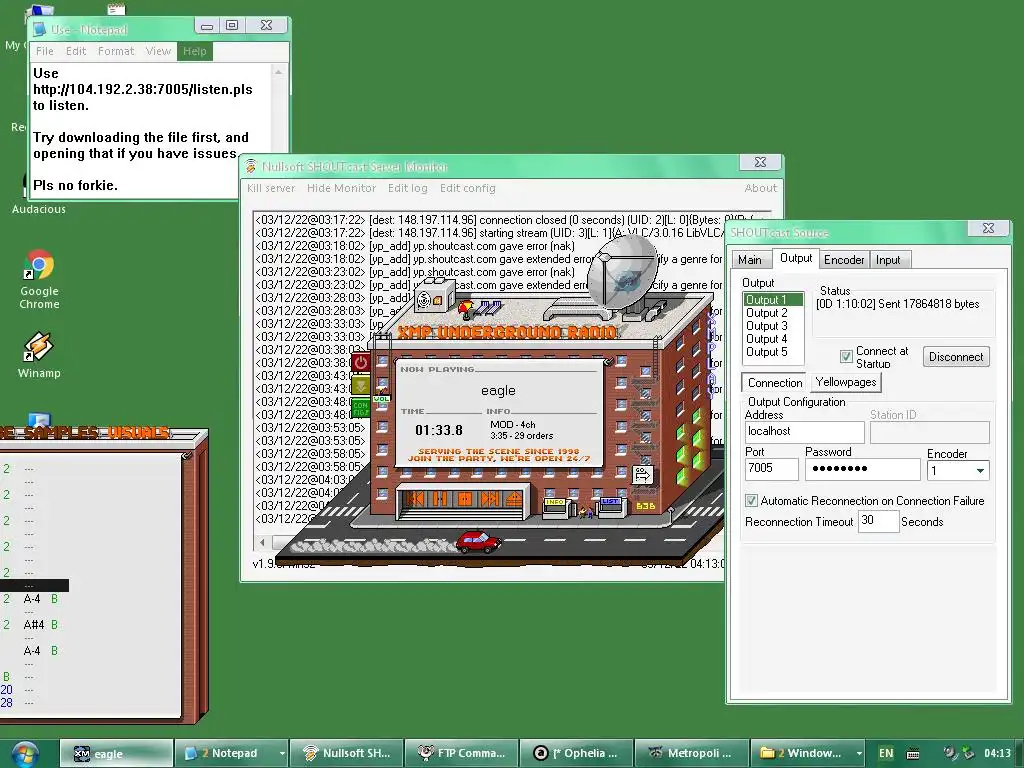
Task: Click the olive minimize arrow button on XMPlay
Action: tap(360, 385)
